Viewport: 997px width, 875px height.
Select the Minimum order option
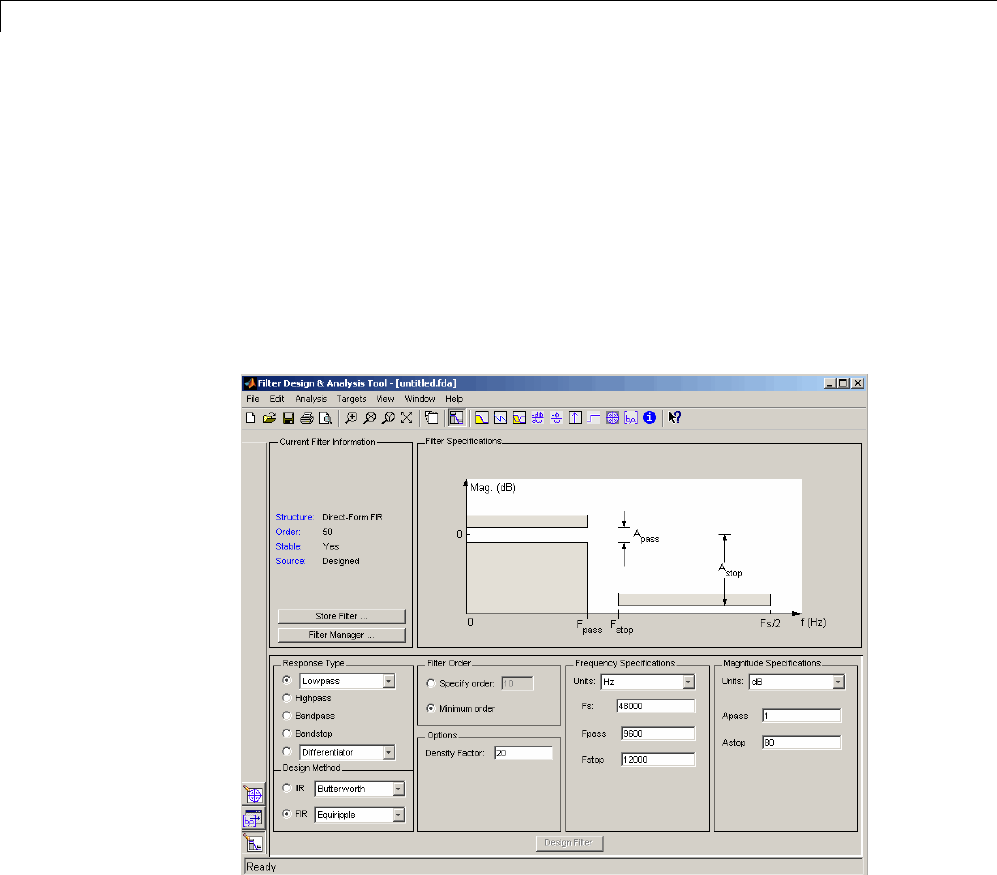click(431, 708)
